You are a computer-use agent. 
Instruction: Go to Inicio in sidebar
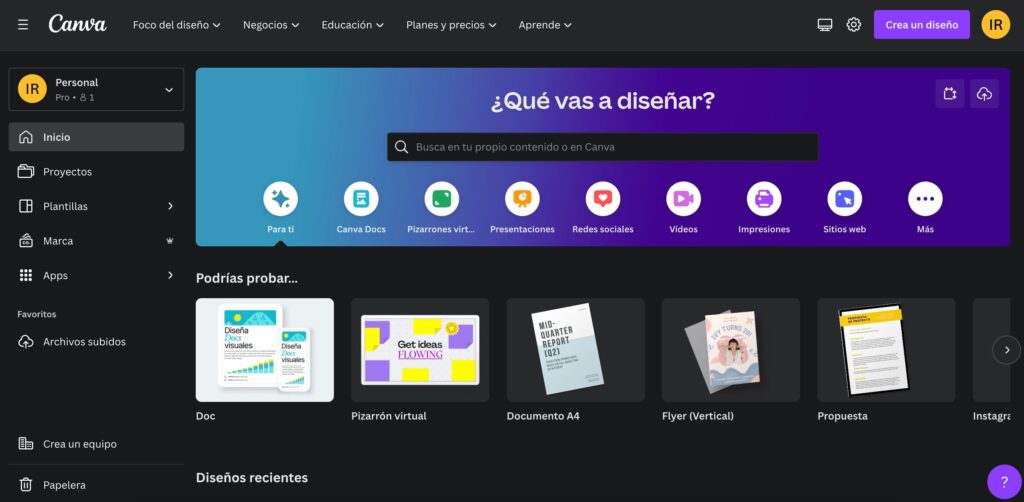[96, 137]
